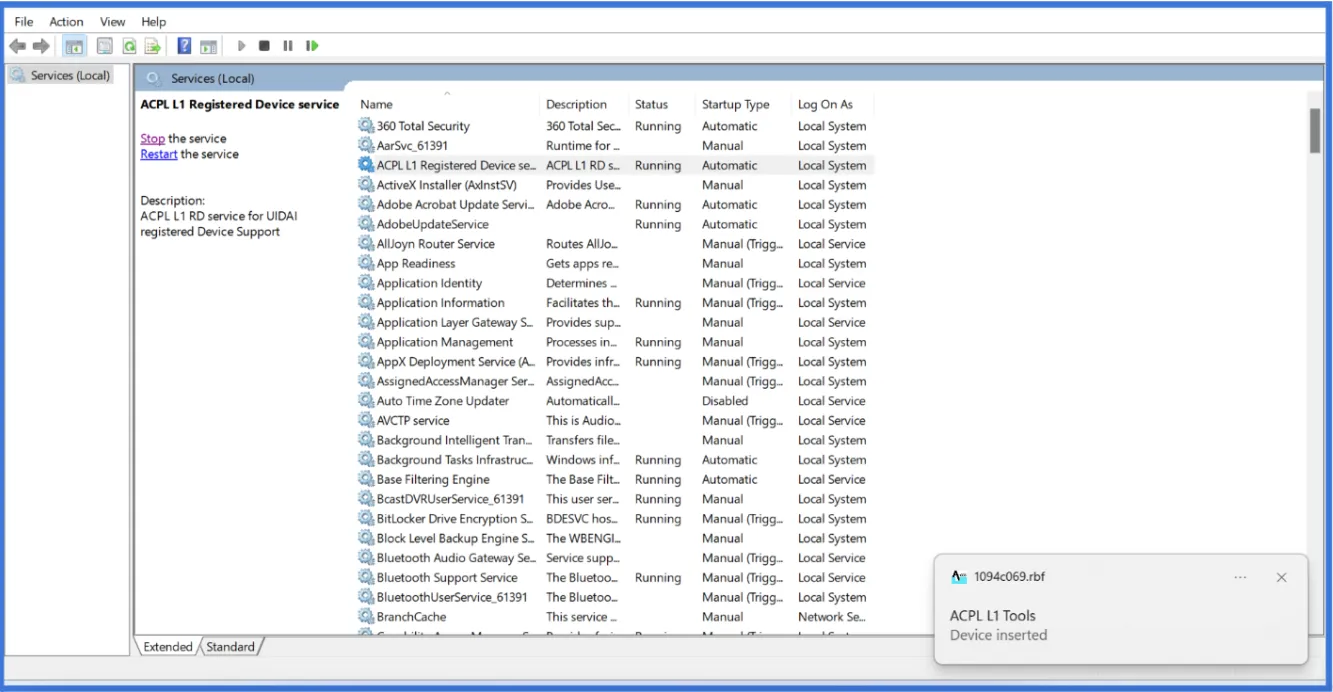Select AssignedAccessManager Service name
Screen dimensions: 1333x692
click(x=455, y=381)
